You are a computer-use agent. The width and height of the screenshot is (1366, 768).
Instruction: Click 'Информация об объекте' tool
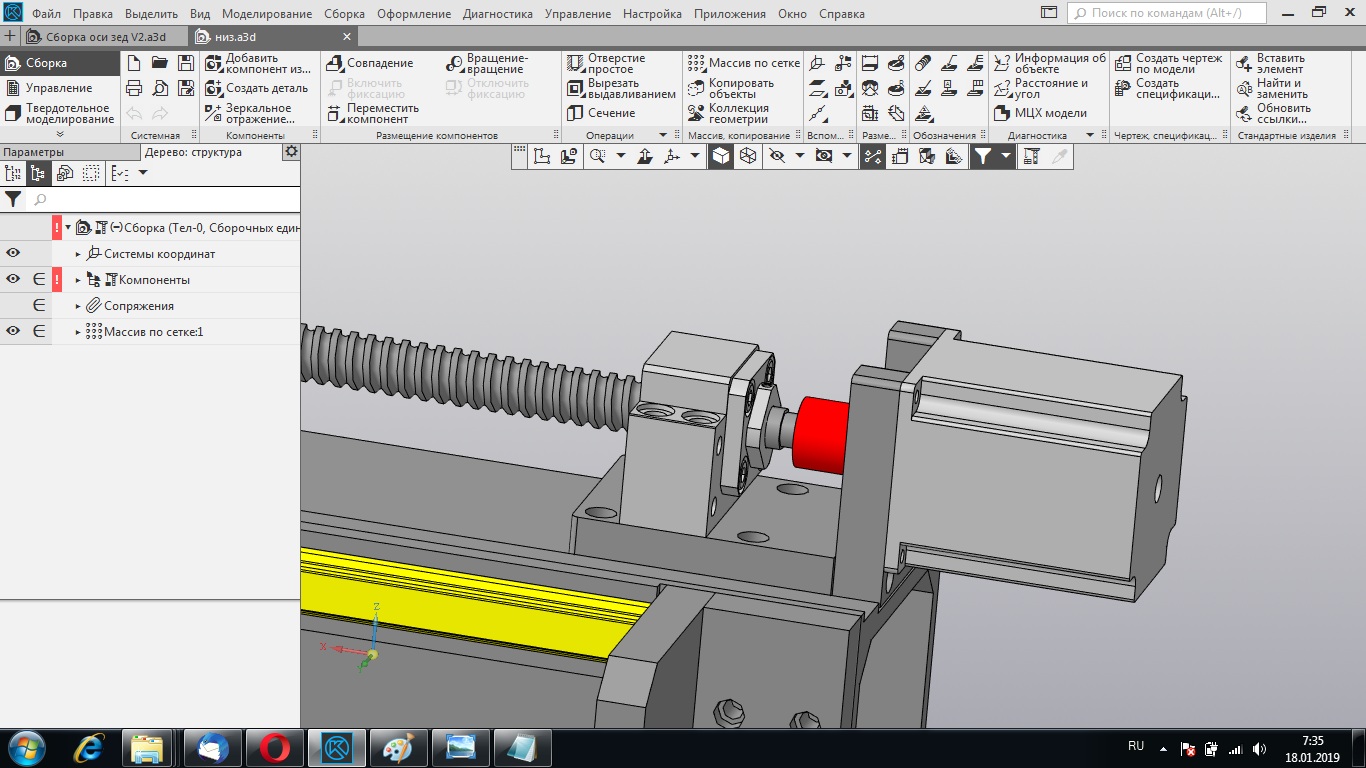pyautogui.click(x=1050, y=64)
